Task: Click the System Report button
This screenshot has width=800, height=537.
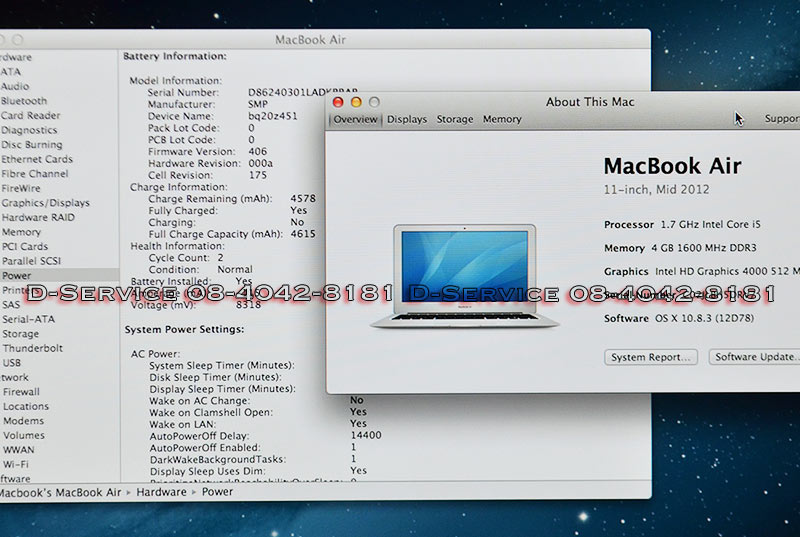Action: point(651,357)
